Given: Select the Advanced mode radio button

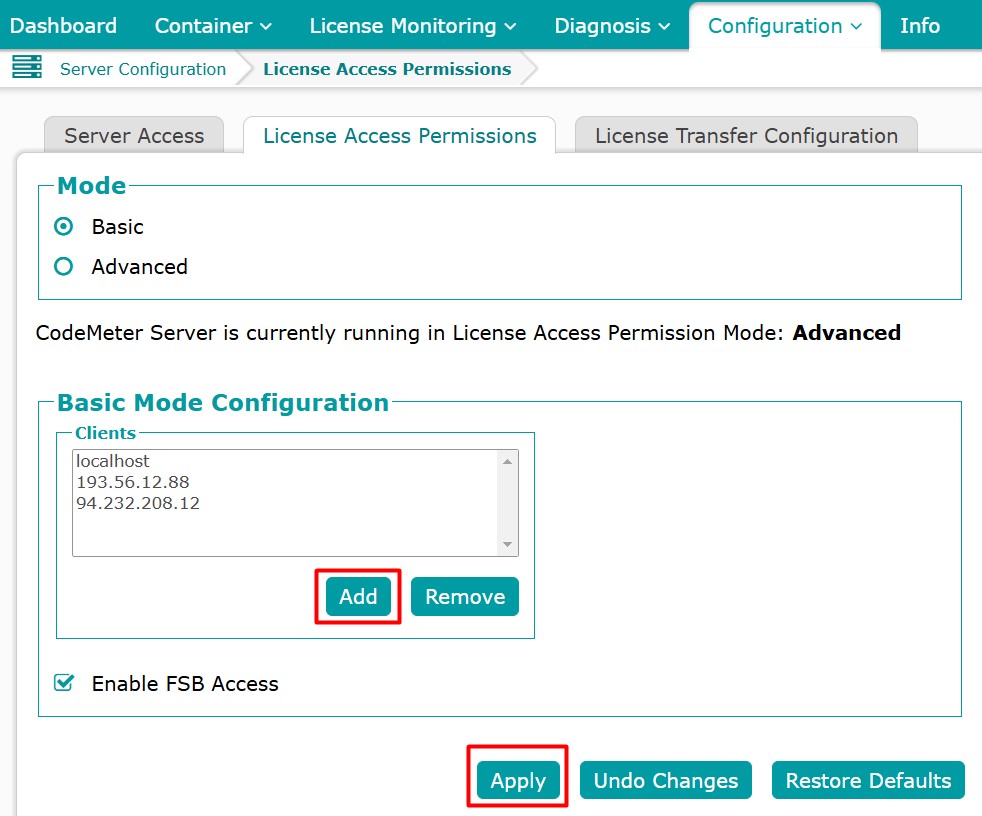Looking at the screenshot, I should [64, 267].
